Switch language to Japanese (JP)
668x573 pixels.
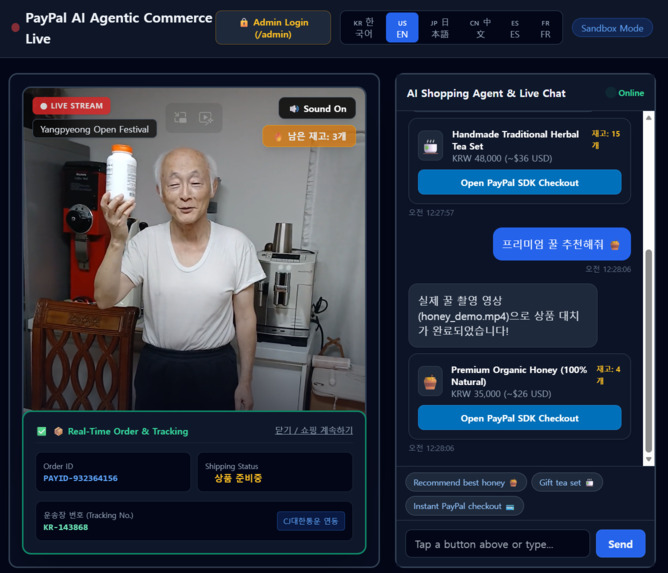[440, 28]
